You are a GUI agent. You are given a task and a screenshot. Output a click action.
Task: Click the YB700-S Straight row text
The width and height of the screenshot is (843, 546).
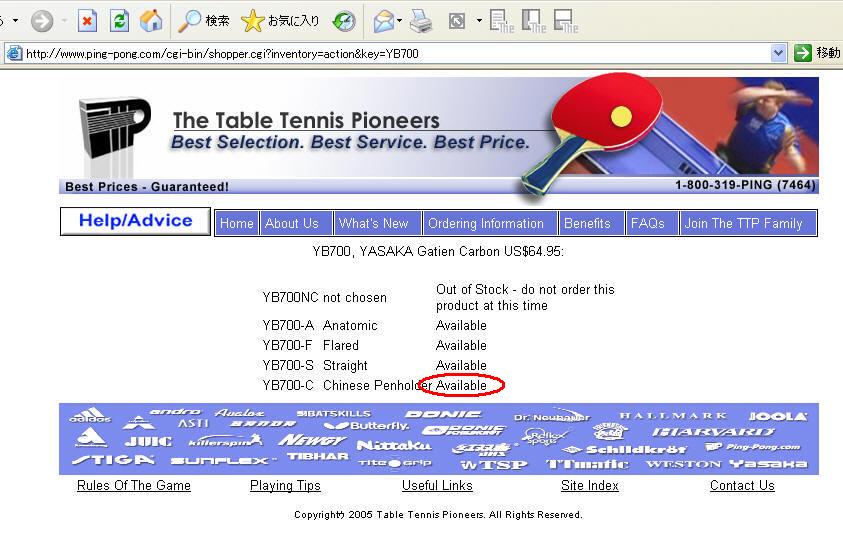click(315, 365)
